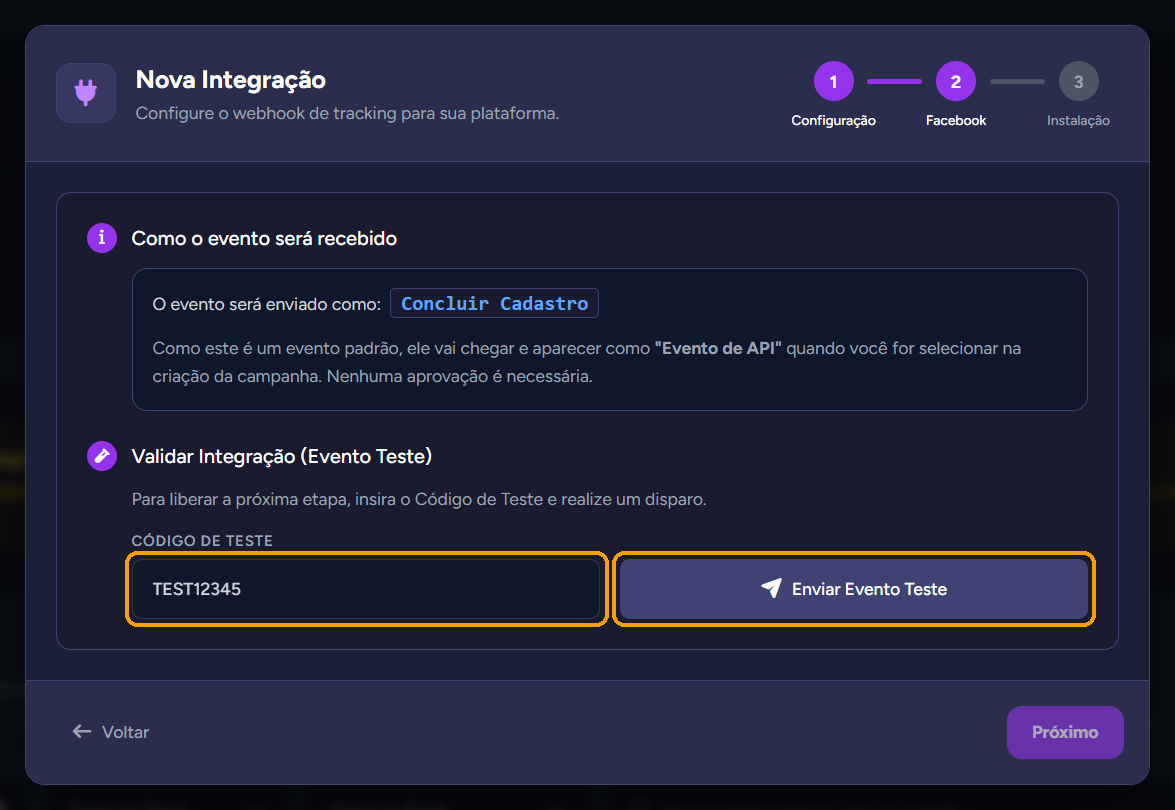Click the Nova Integração title
The image size is (1175, 810).
click(231, 79)
